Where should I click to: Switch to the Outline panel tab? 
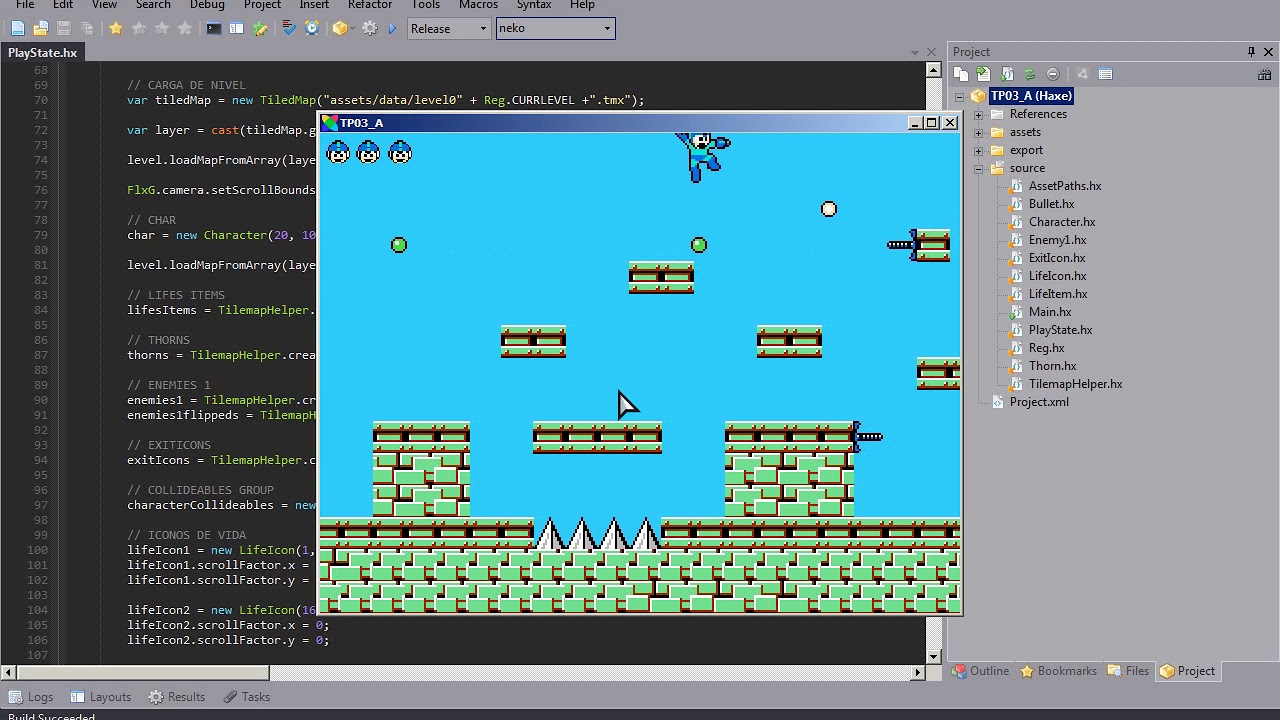[x=981, y=671]
